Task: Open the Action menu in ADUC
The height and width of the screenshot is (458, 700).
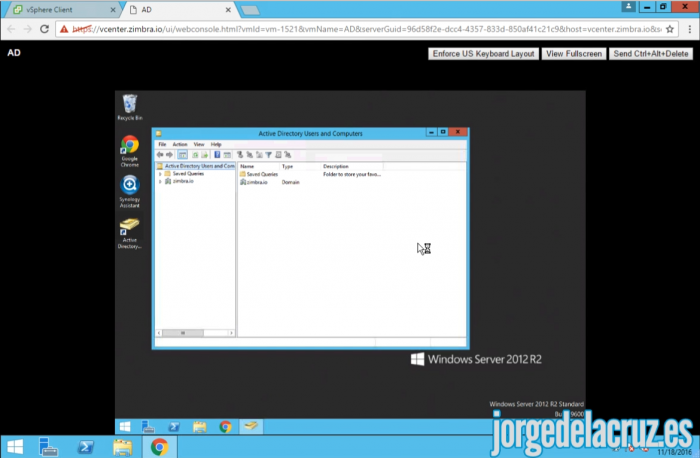Action: 180,144
